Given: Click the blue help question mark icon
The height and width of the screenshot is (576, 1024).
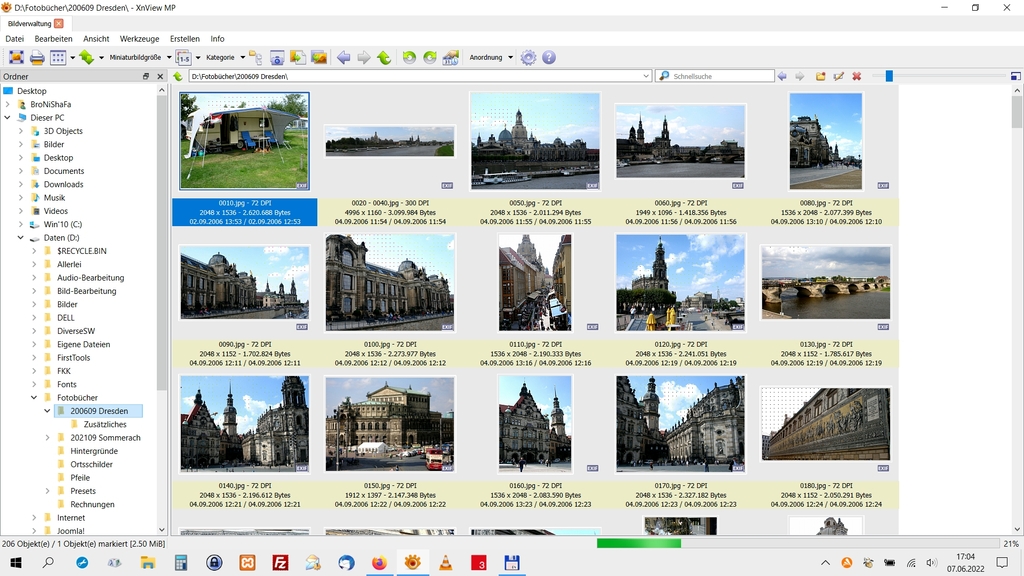Looking at the screenshot, I should 549,58.
